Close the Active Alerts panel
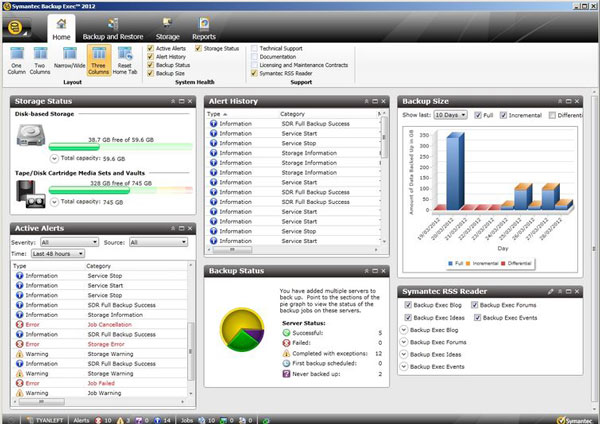 tap(190, 228)
